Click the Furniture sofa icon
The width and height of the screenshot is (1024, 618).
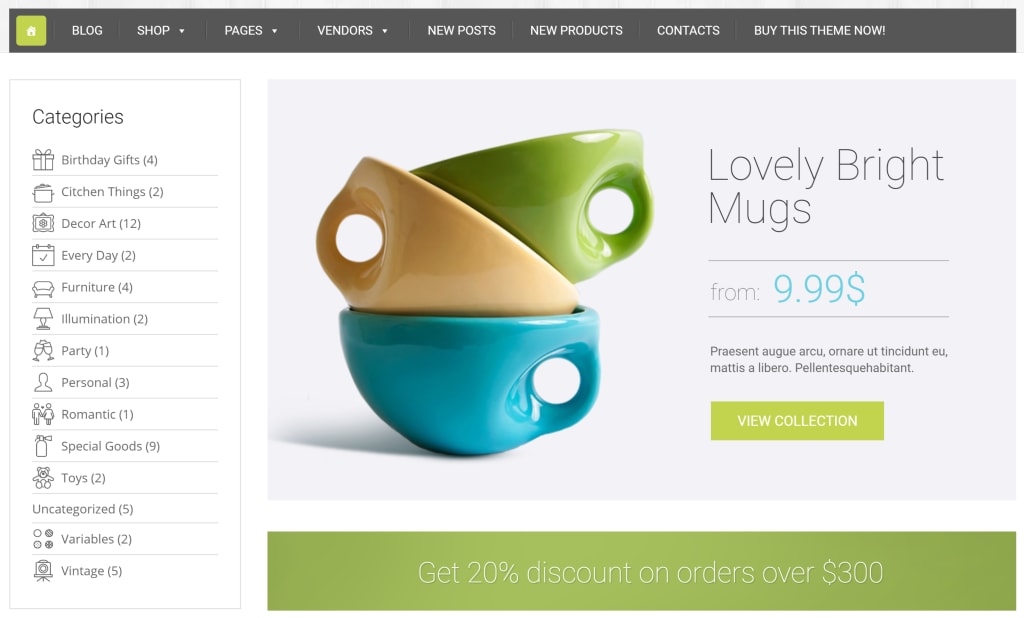pyautogui.click(x=43, y=287)
